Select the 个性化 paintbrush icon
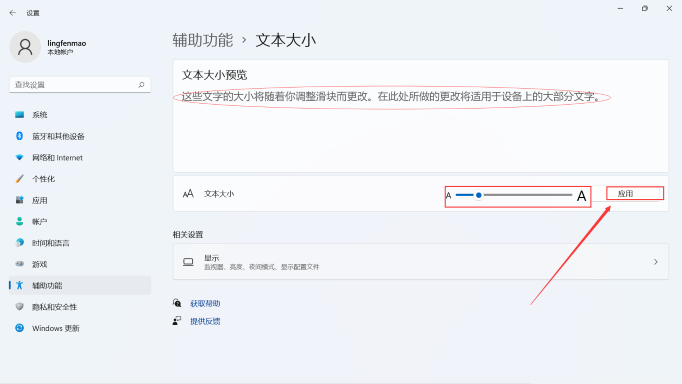Screen dimensions: 682x384 click(x=20, y=179)
